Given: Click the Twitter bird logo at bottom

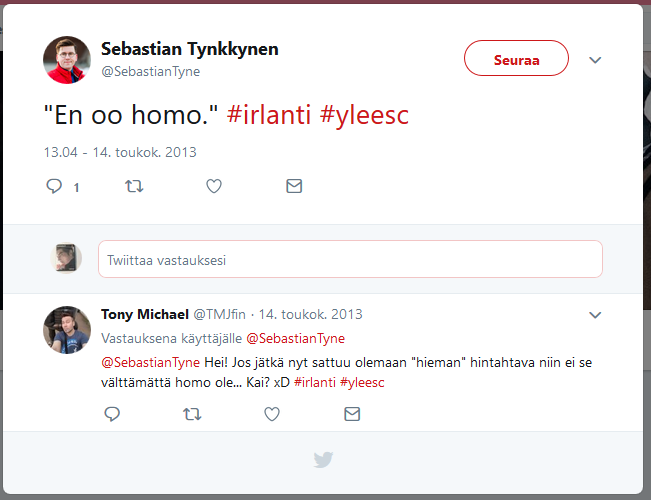Looking at the screenshot, I should point(323,460).
